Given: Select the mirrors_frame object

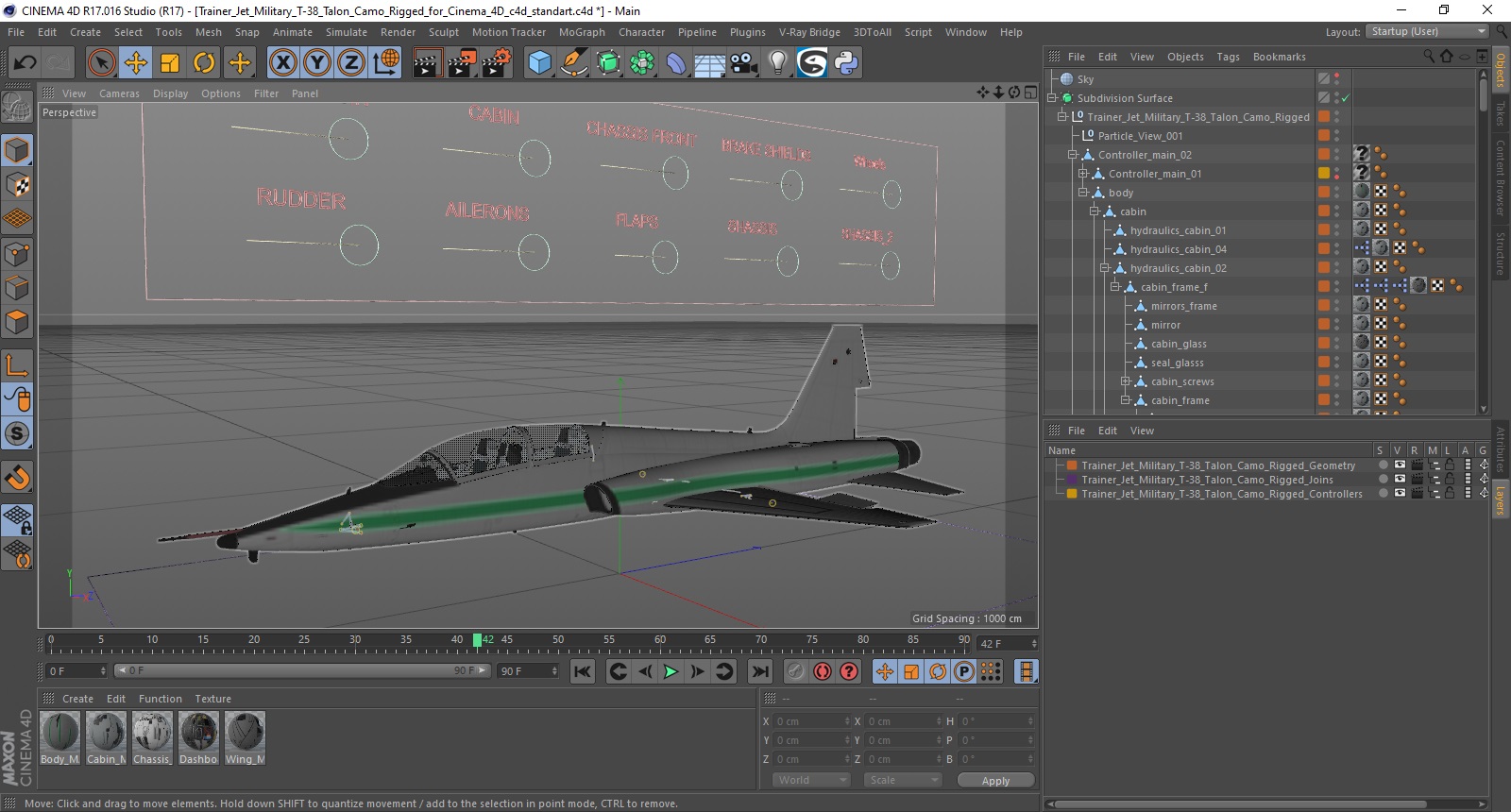Looking at the screenshot, I should (x=1183, y=306).
